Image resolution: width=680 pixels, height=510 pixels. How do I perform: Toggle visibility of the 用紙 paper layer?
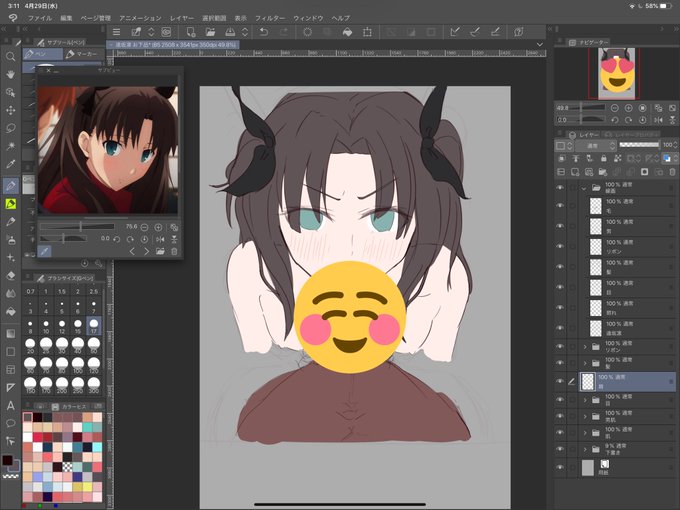click(x=560, y=468)
